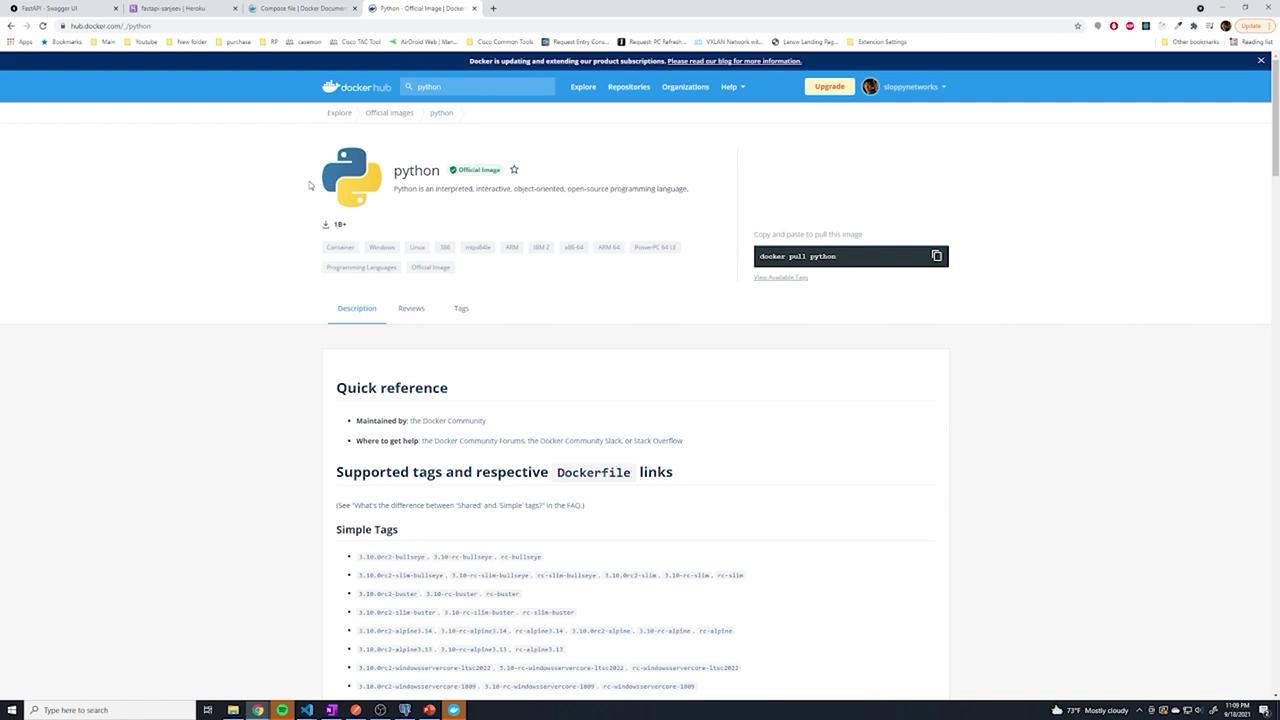Open Organizations in the Docker Hub navbar
This screenshot has width=1280, height=720.
[x=685, y=87]
